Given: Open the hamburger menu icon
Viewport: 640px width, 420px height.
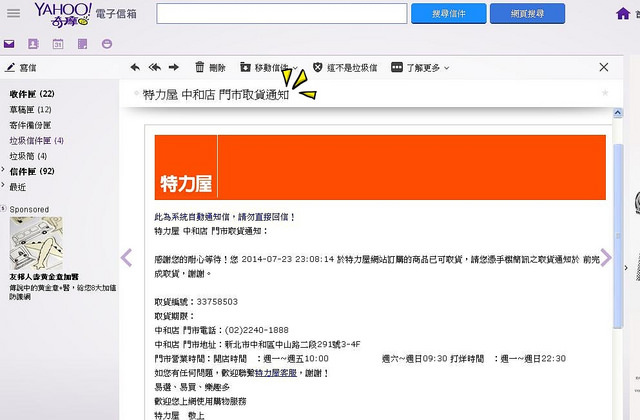Looking at the screenshot, I should (13, 13).
